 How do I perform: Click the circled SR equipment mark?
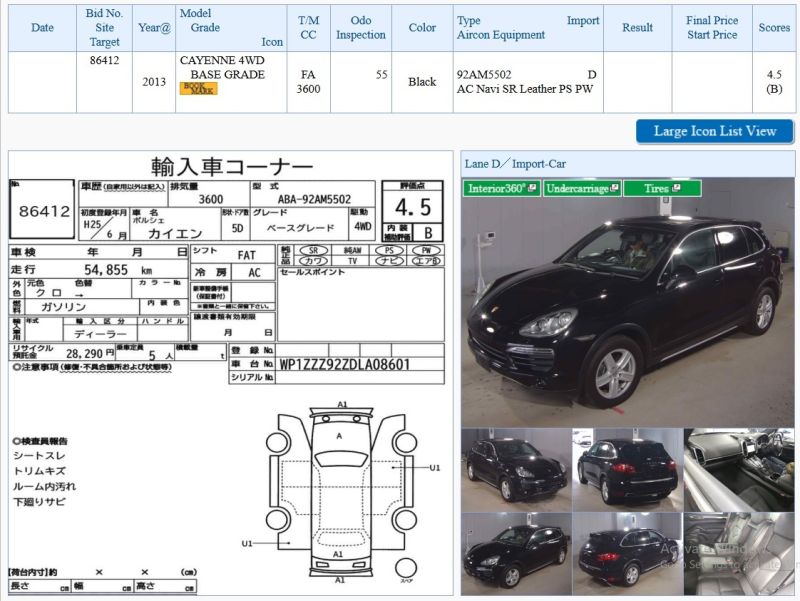pos(313,251)
